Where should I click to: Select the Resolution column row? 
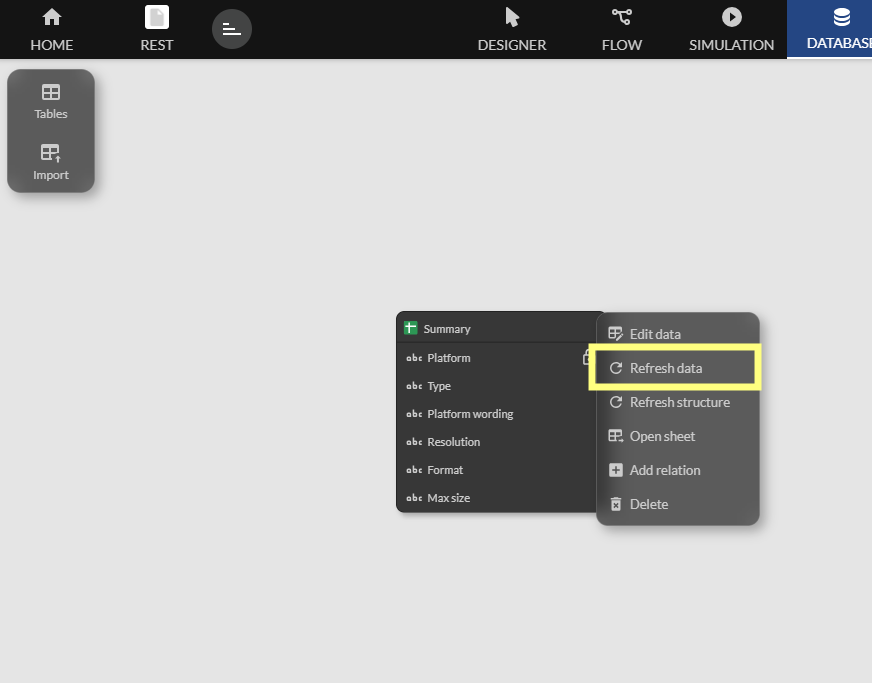click(x=497, y=442)
